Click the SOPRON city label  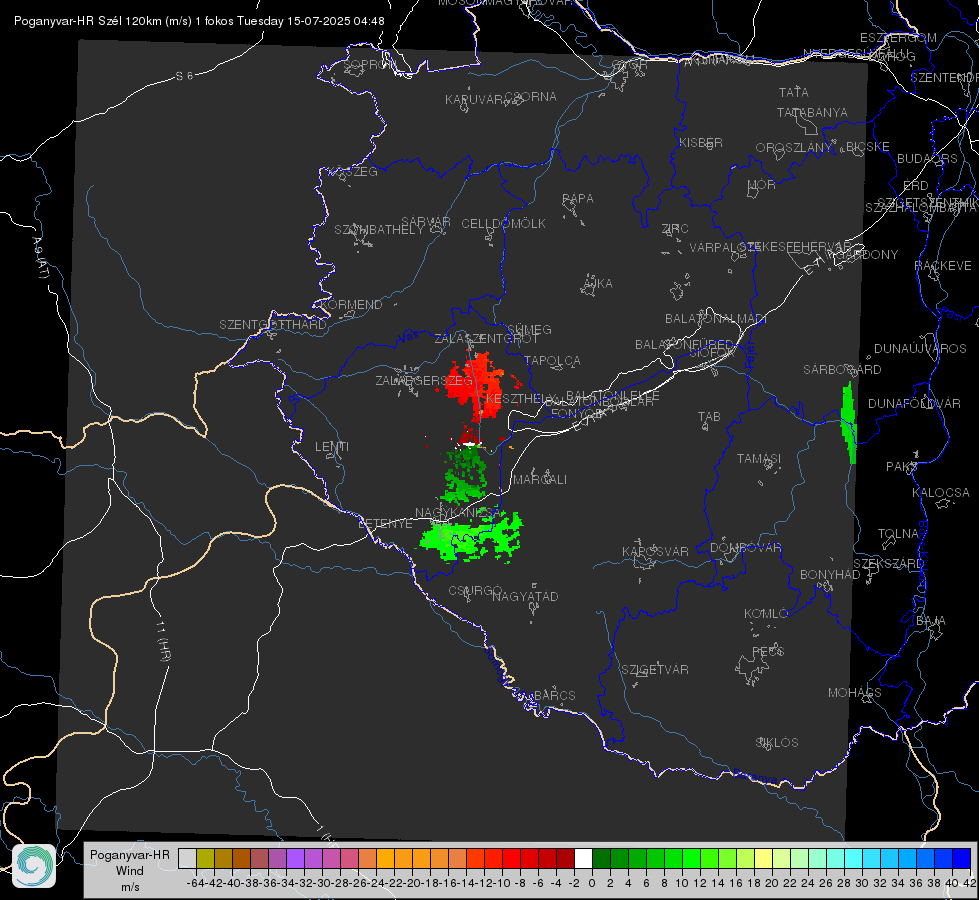click(x=369, y=64)
